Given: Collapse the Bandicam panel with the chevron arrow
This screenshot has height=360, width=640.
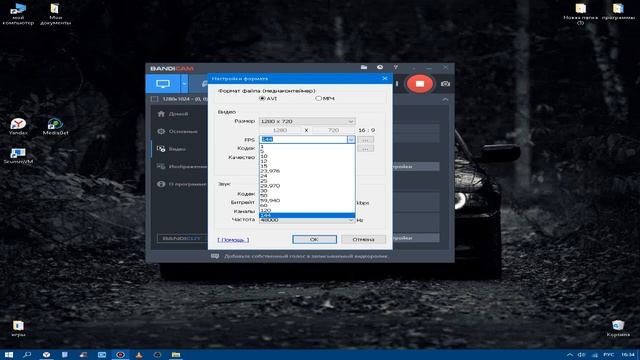Looking at the screenshot, I should point(445,99).
